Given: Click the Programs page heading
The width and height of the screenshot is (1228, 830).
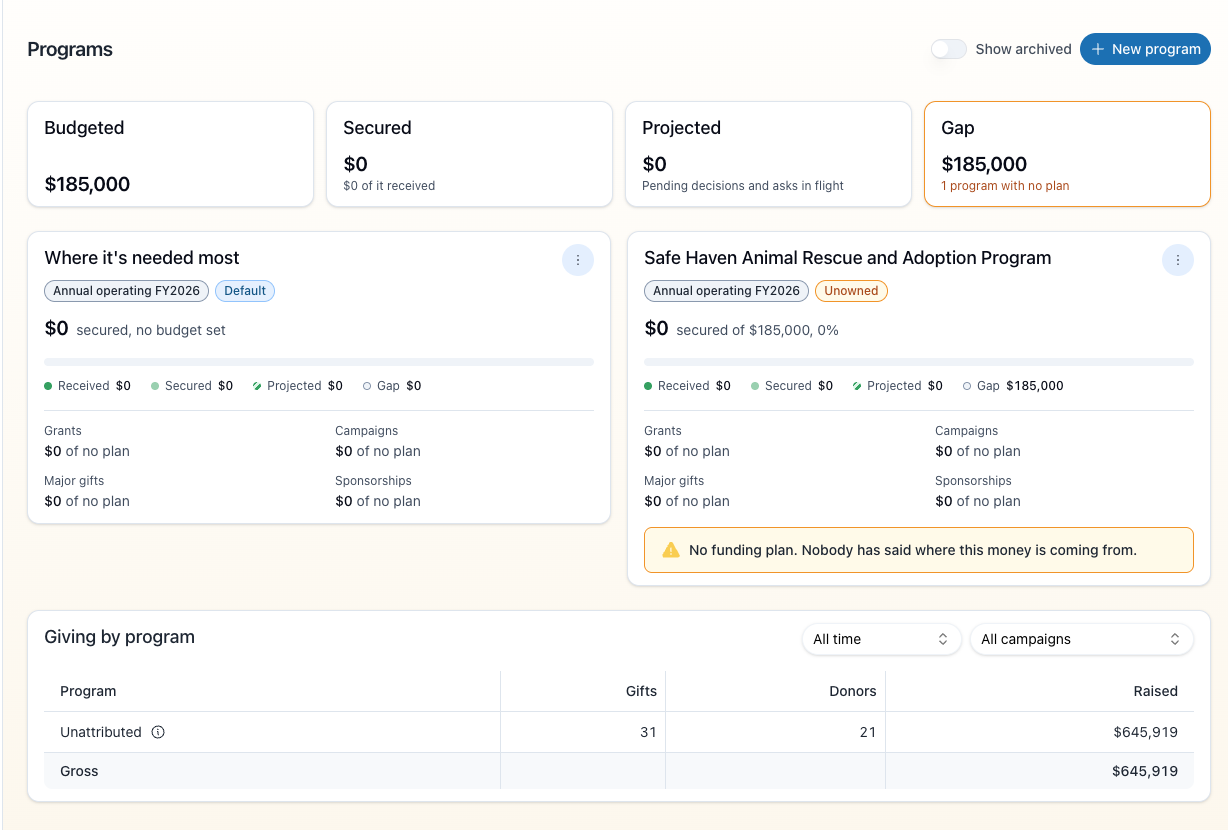Looking at the screenshot, I should pos(70,49).
